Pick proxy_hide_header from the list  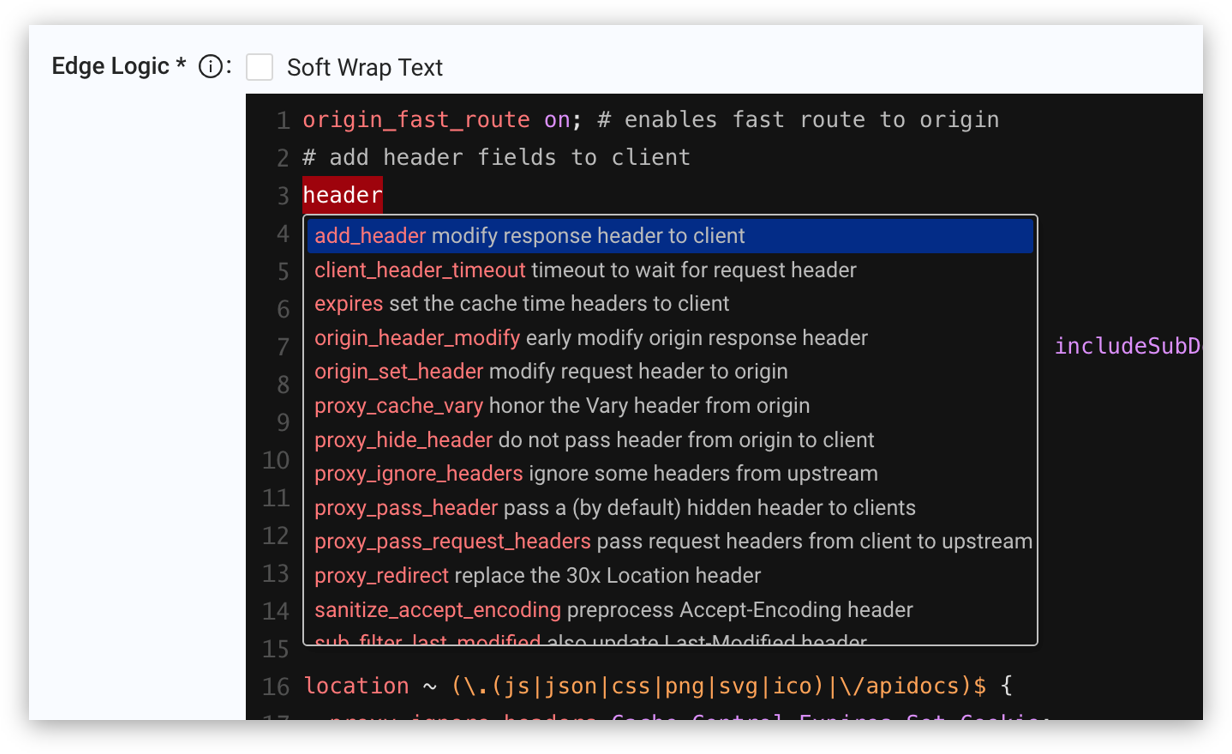(x=670, y=440)
